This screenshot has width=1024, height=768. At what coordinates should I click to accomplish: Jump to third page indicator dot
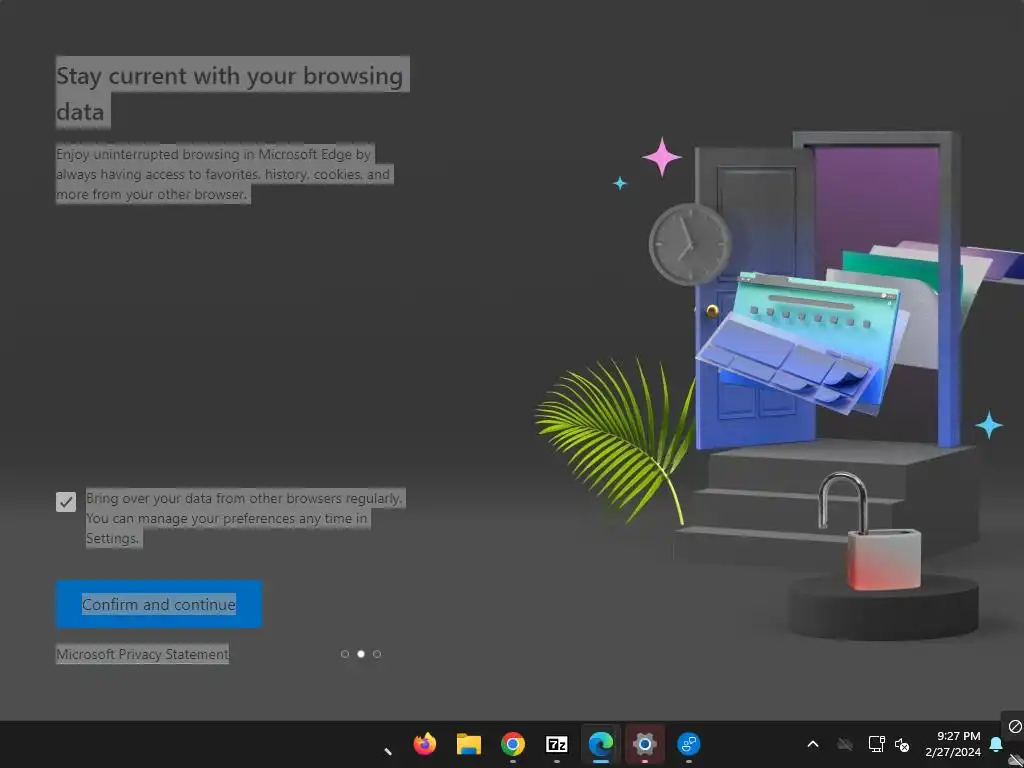coord(377,654)
